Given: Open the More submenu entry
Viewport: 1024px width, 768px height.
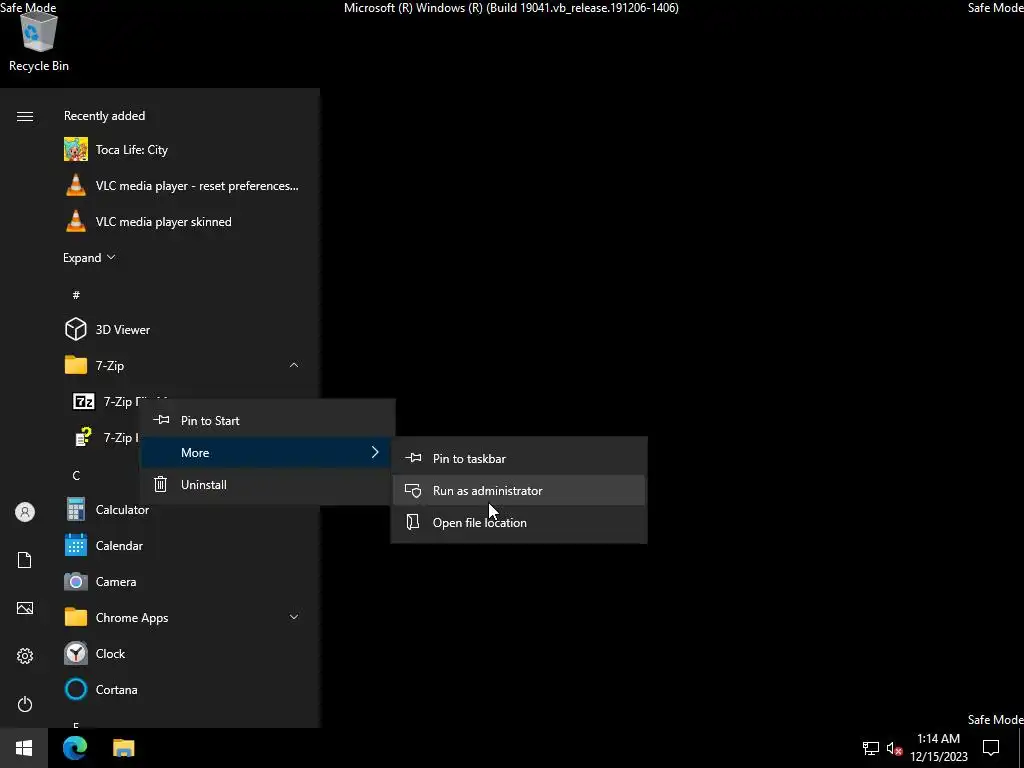Looking at the screenshot, I should tap(268, 453).
